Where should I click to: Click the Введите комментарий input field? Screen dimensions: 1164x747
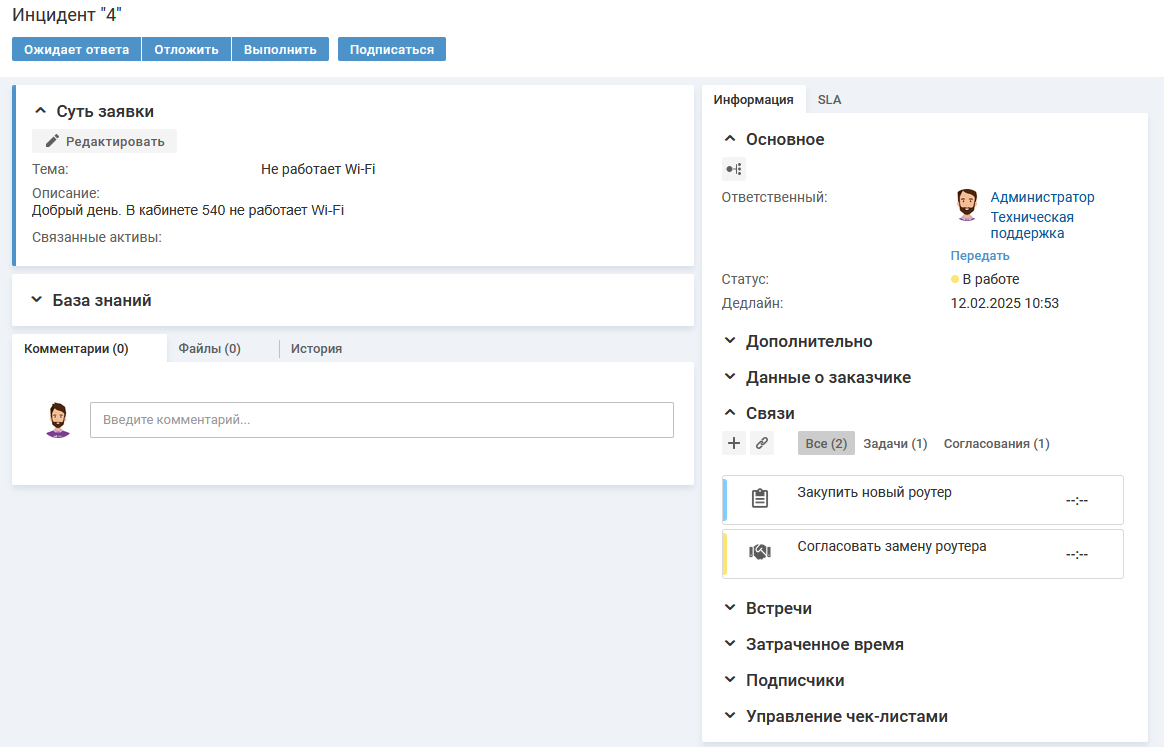pyautogui.click(x=382, y=420)
